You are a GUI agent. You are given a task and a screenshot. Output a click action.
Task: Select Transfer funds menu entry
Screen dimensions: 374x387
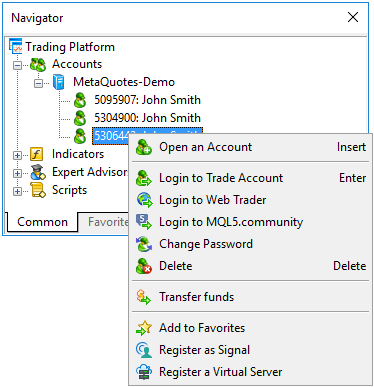(x=250, y=297)
